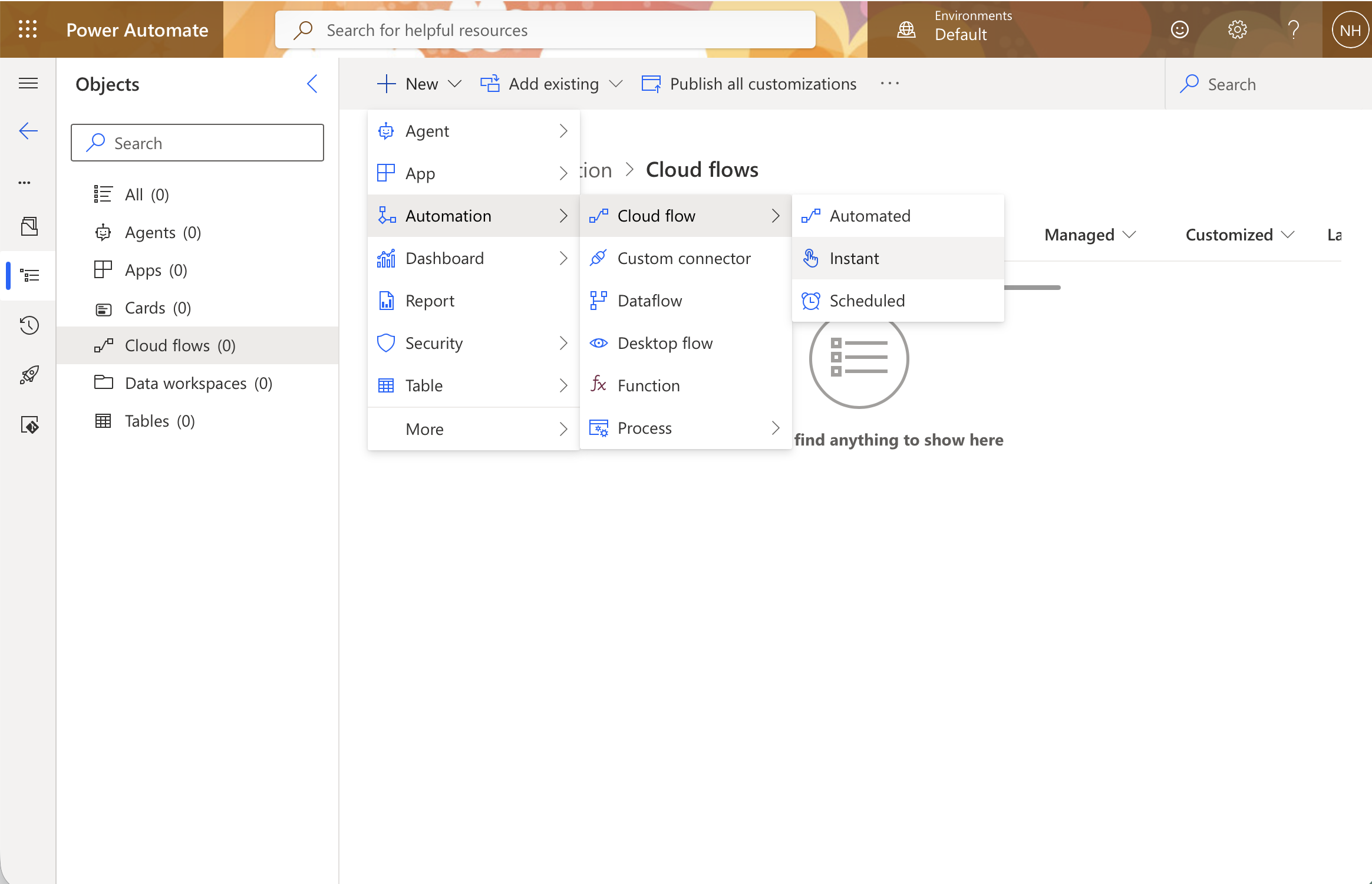This screenshot has width=1372, height=884.
Task: Open the Add existing dropdown
Action: [552, 84]
